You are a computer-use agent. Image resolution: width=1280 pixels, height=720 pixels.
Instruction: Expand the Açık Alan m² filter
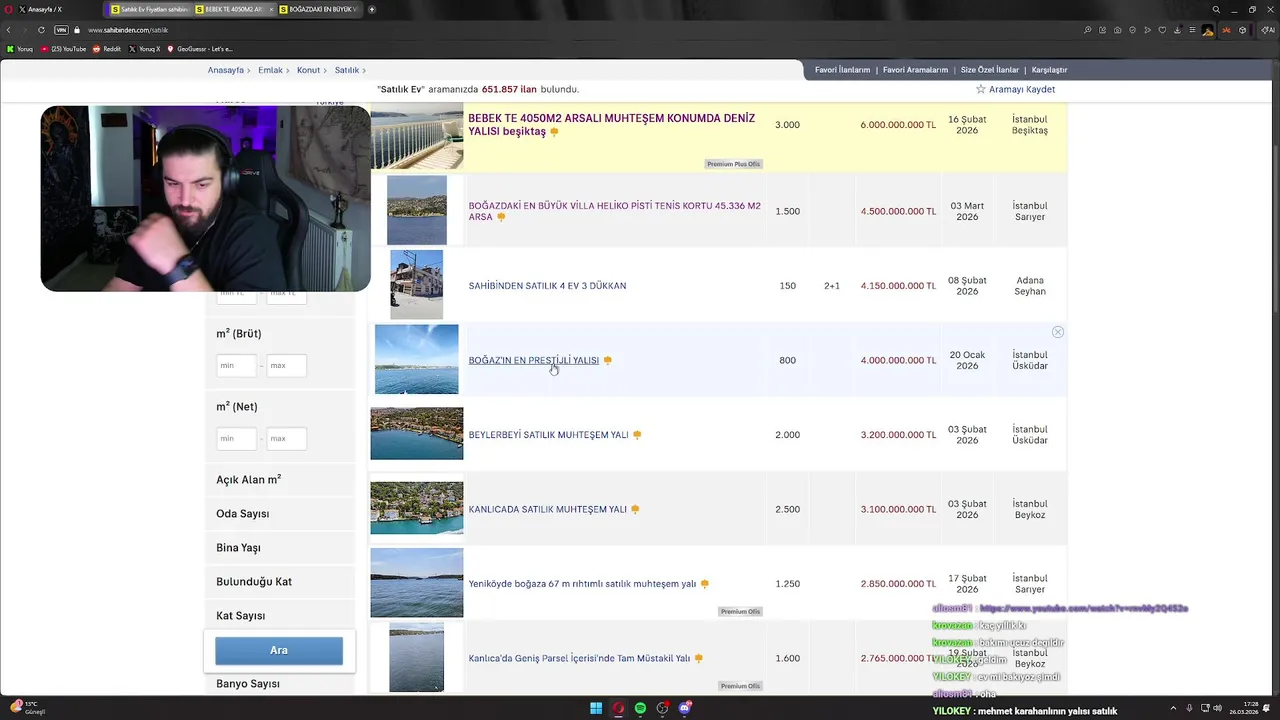pyautogui.click(x=278, y=480)
